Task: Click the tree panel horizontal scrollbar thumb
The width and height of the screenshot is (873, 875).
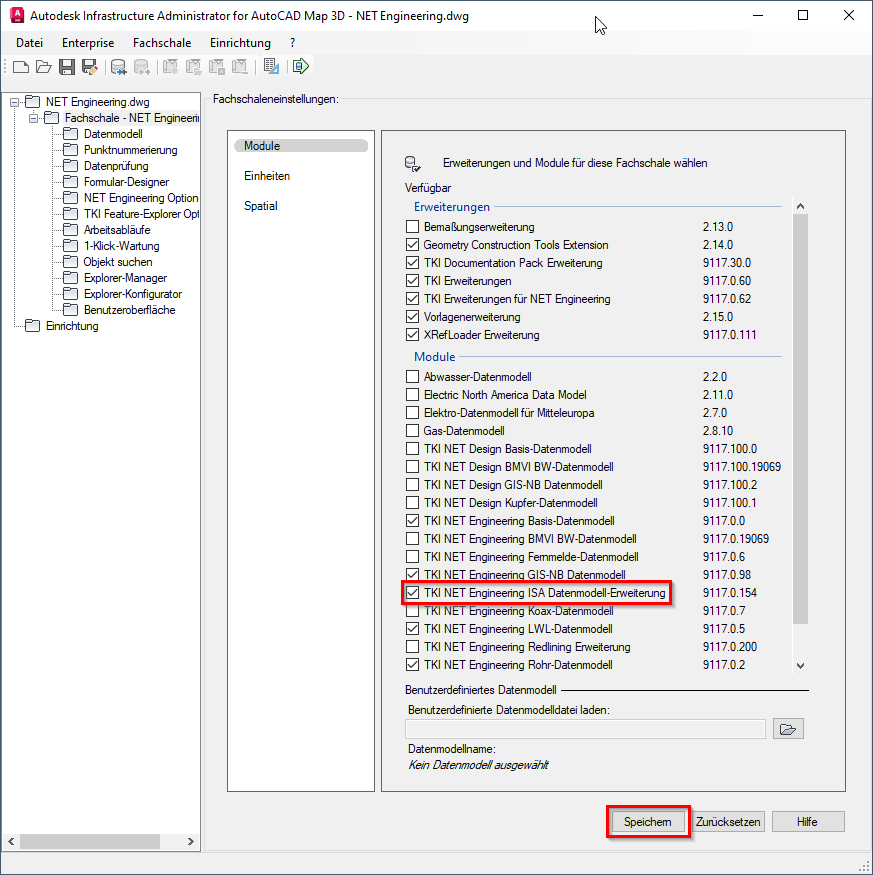Action: [x=90, y=841]
